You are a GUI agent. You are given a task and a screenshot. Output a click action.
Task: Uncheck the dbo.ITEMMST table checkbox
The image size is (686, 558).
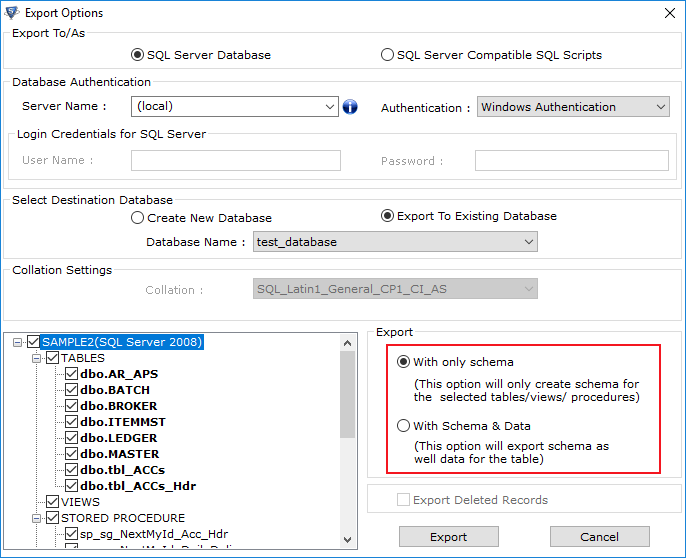[x=71, y=421]
